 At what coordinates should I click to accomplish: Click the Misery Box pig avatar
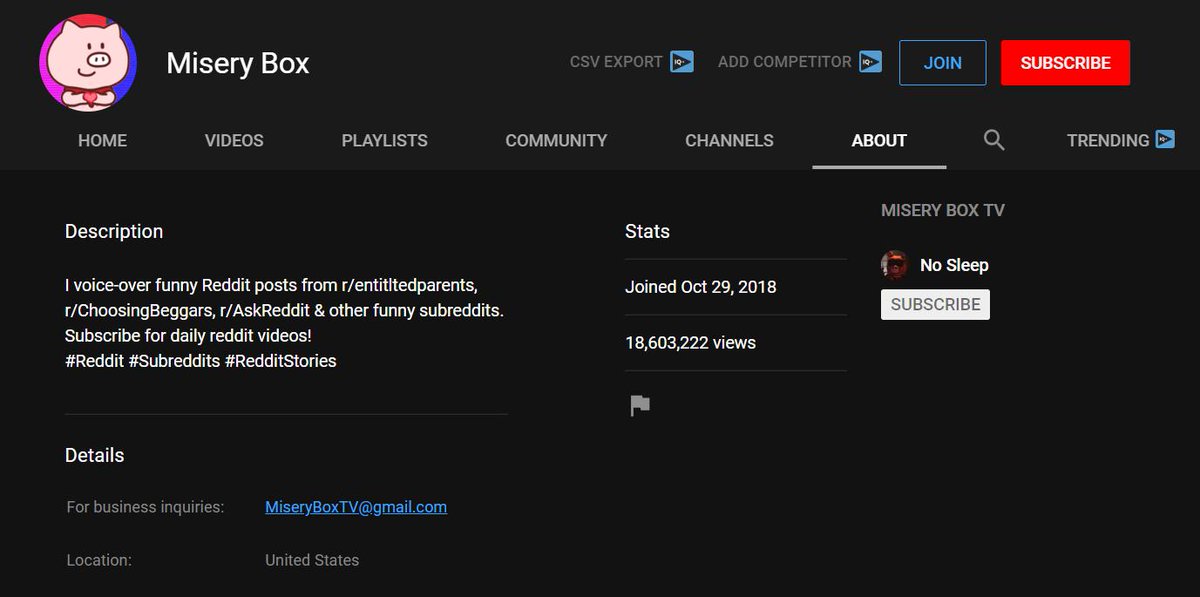(x=88, y=62)
